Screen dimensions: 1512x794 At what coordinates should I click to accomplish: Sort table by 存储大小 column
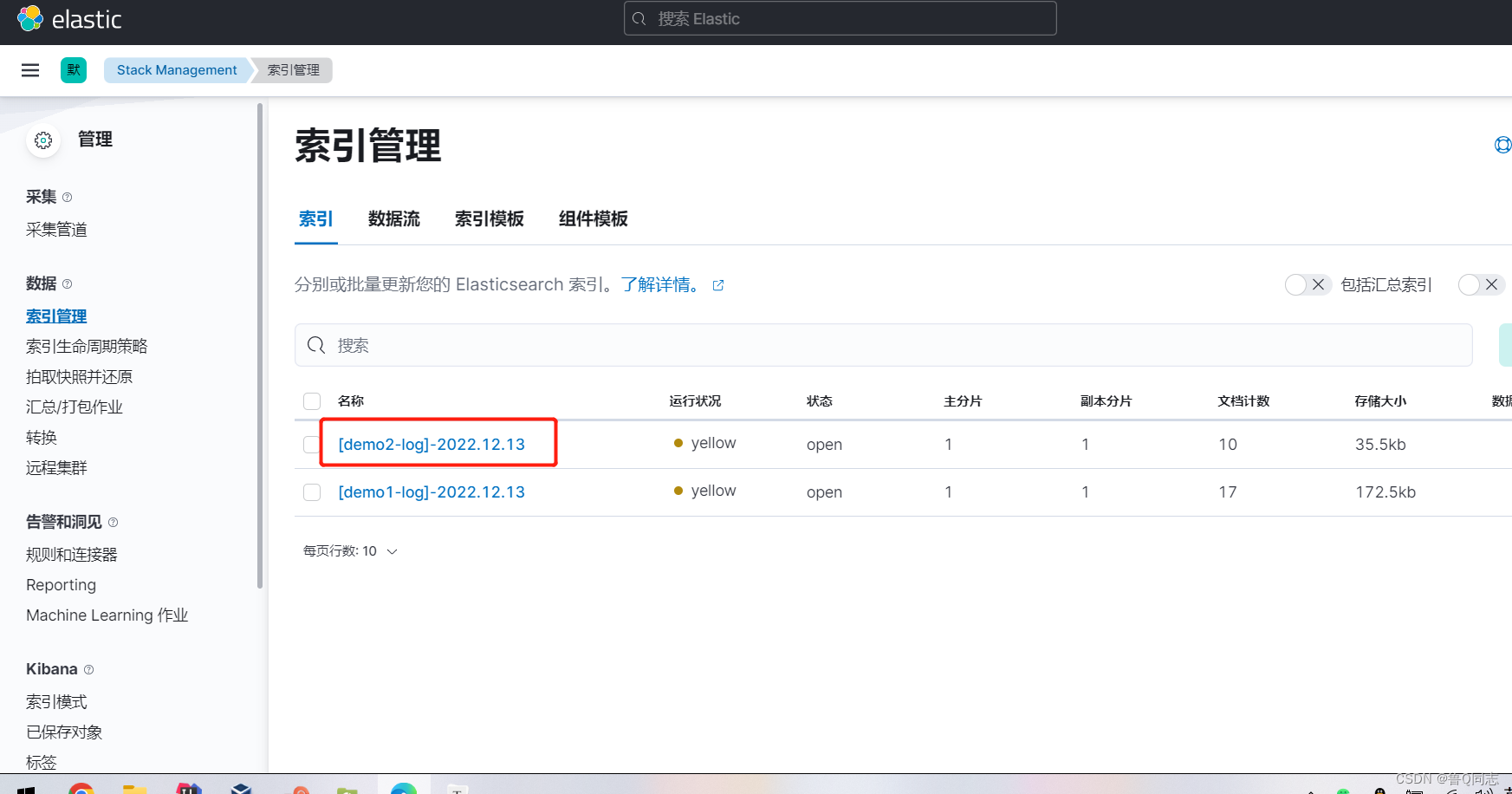click(x=1381, y=401)
